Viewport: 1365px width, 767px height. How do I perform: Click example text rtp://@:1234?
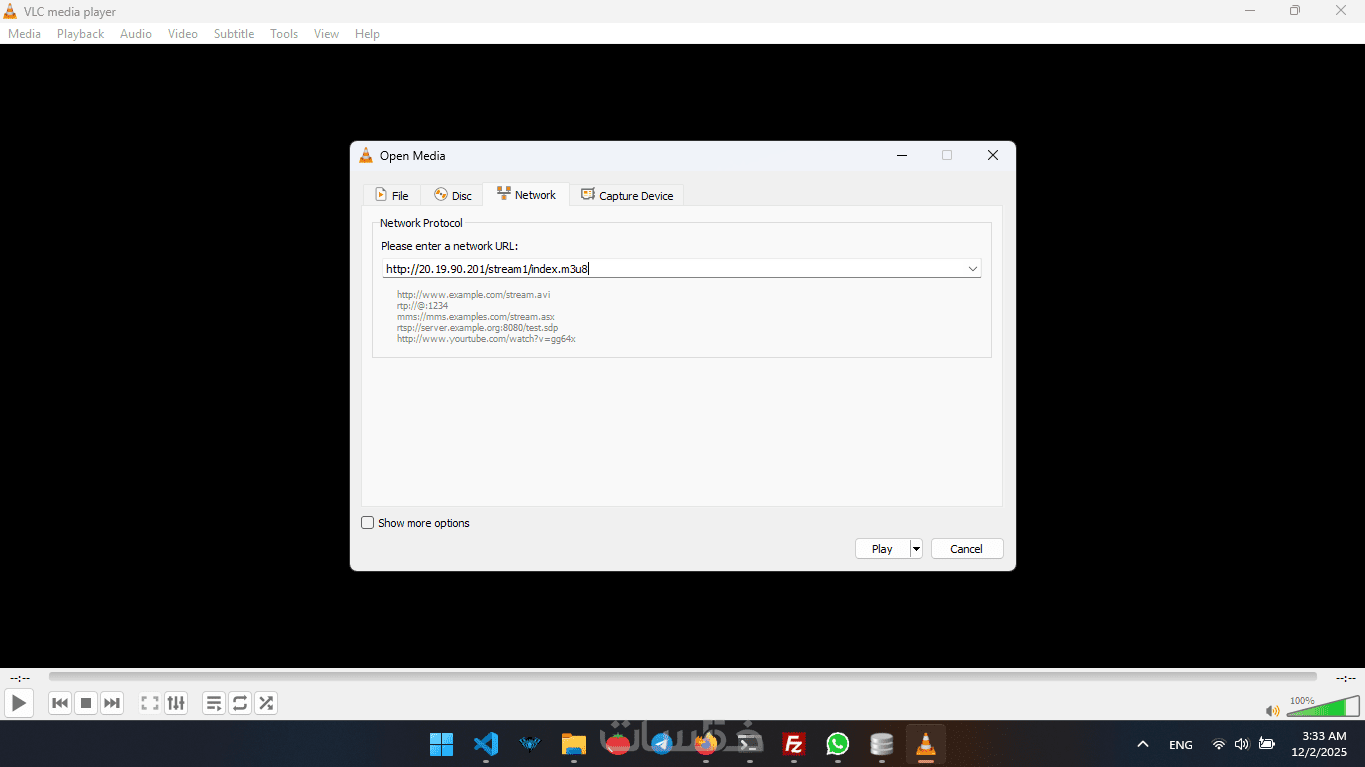[422, 306]
